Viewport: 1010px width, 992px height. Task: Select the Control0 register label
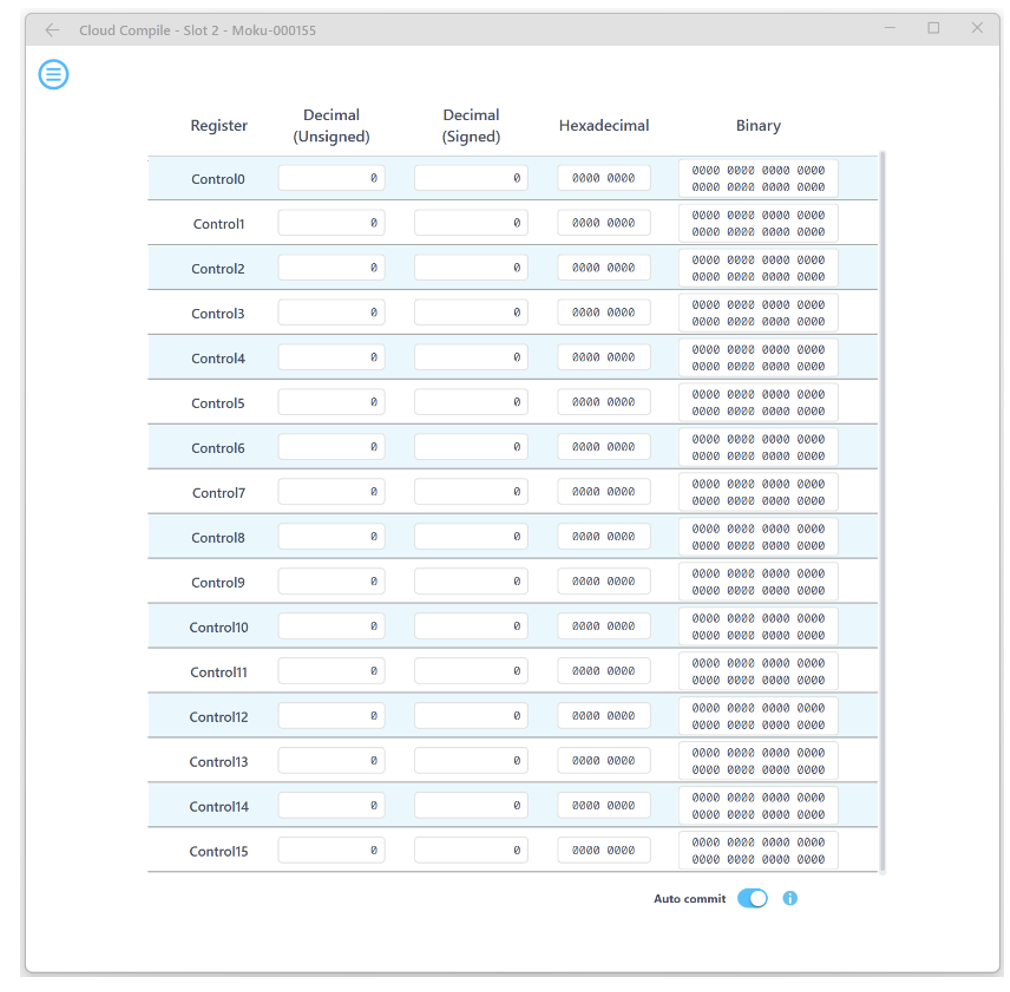pos(218,179)
